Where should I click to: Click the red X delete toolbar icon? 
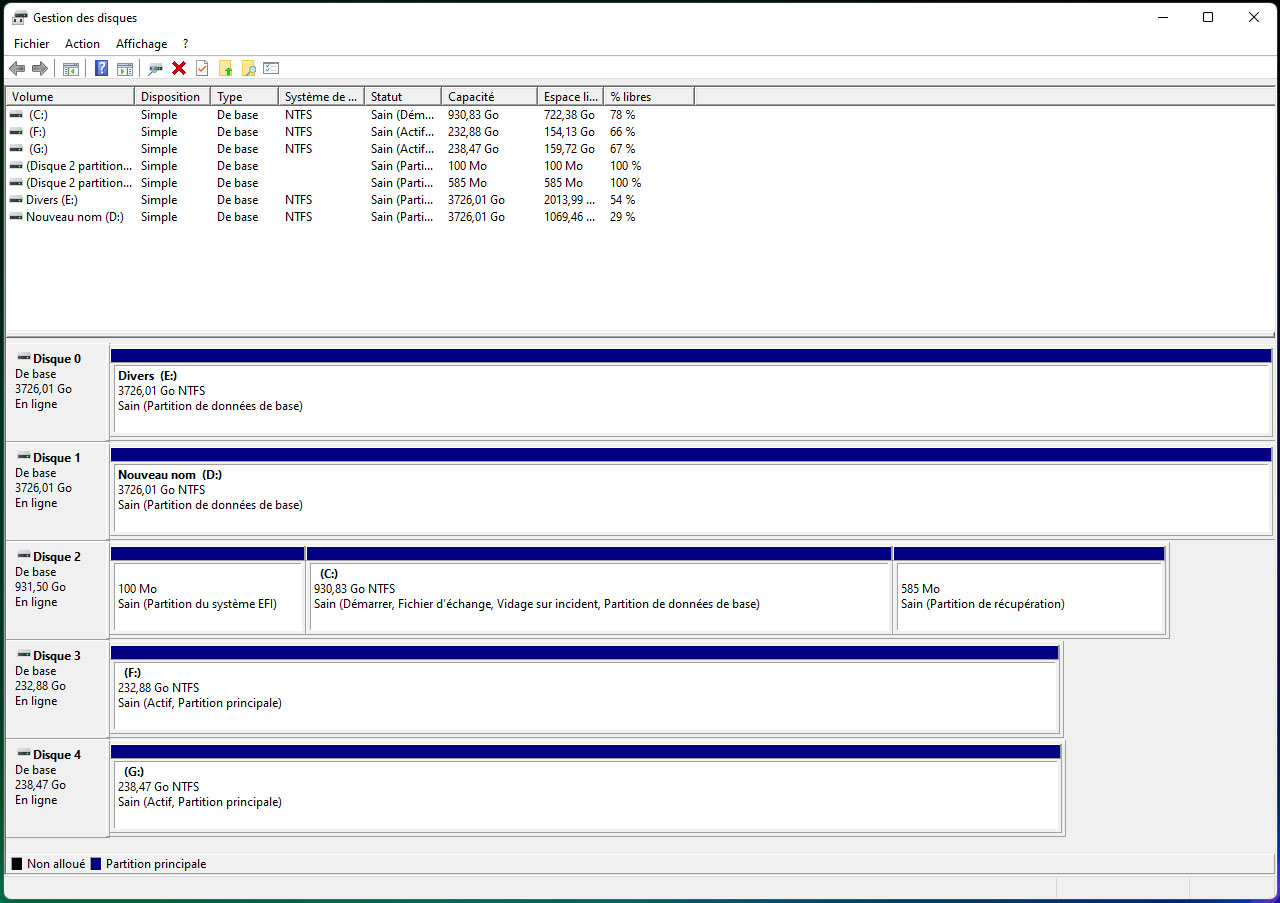tap(179, 68)
